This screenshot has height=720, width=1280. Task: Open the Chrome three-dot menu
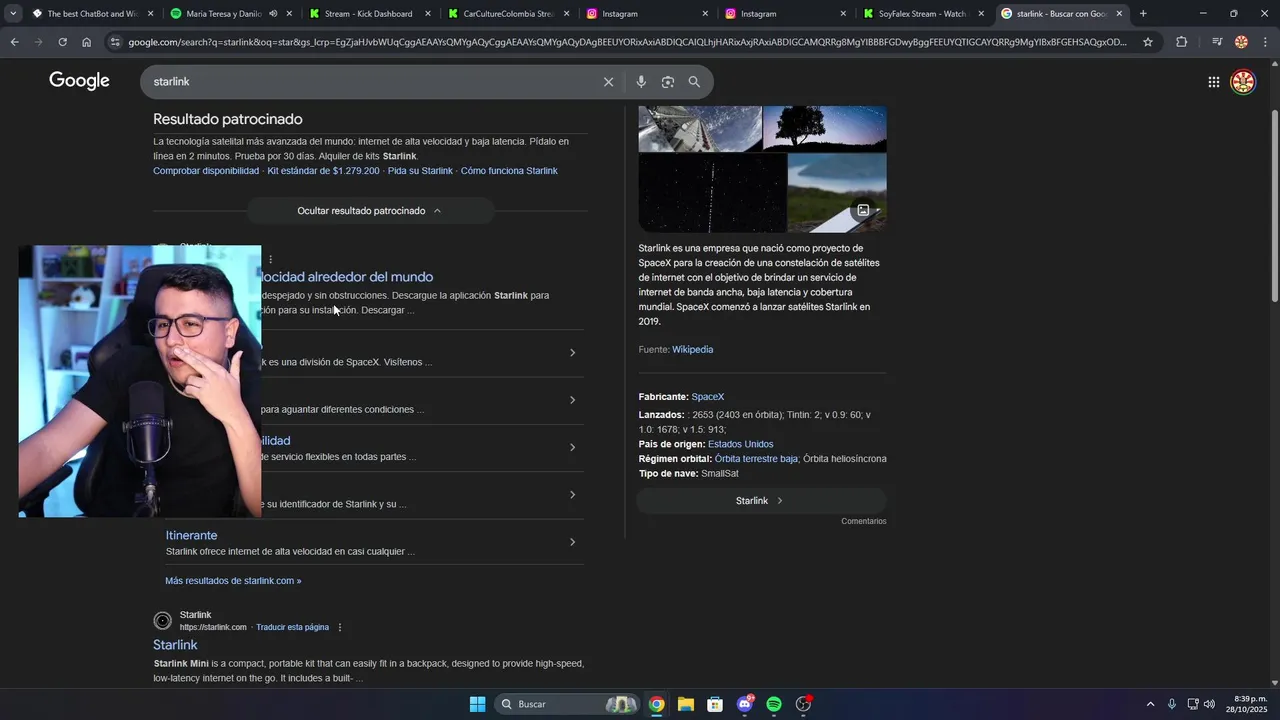pos(1264,42)
